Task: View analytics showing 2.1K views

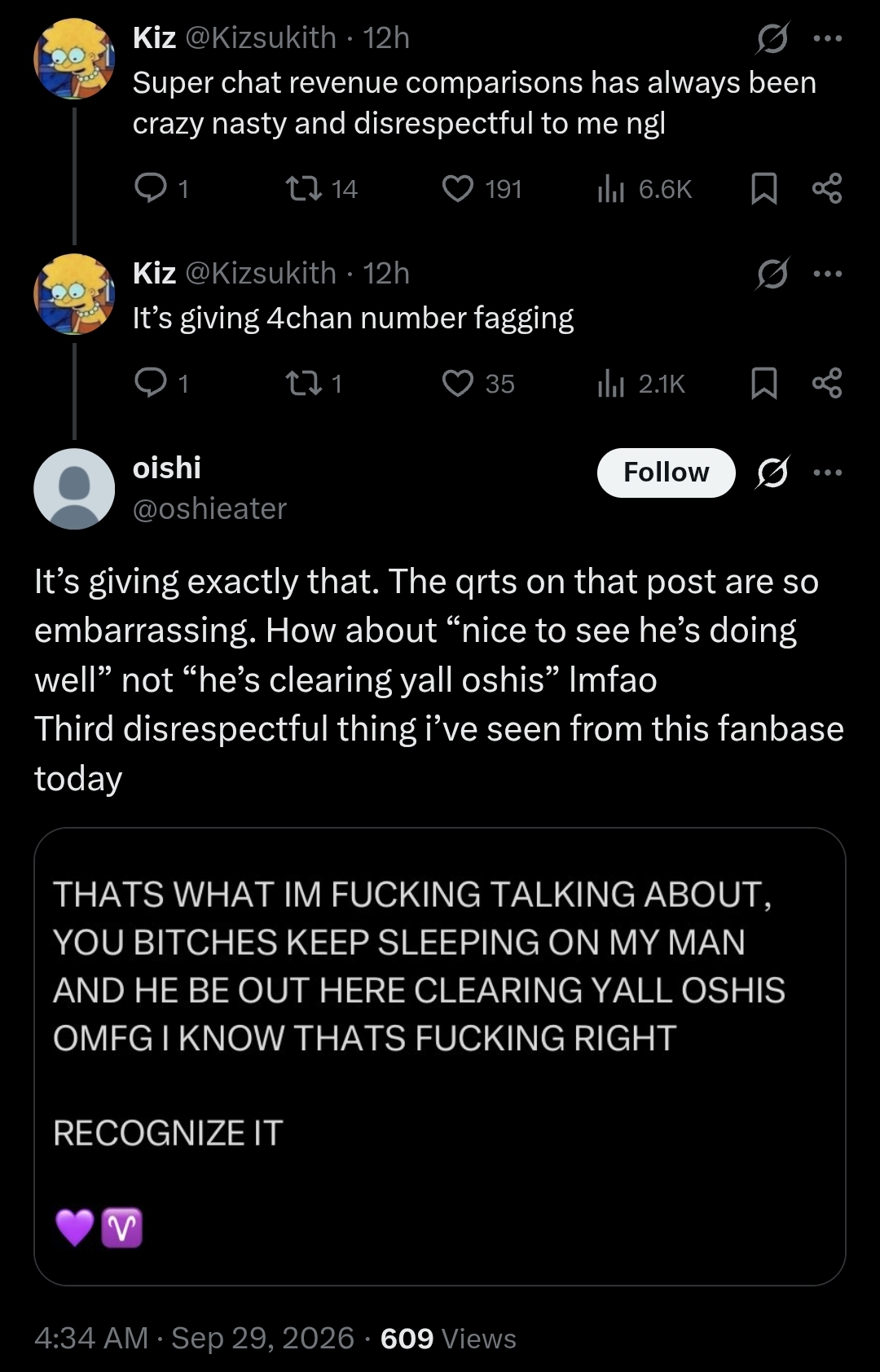Action: tap(641, 383)
